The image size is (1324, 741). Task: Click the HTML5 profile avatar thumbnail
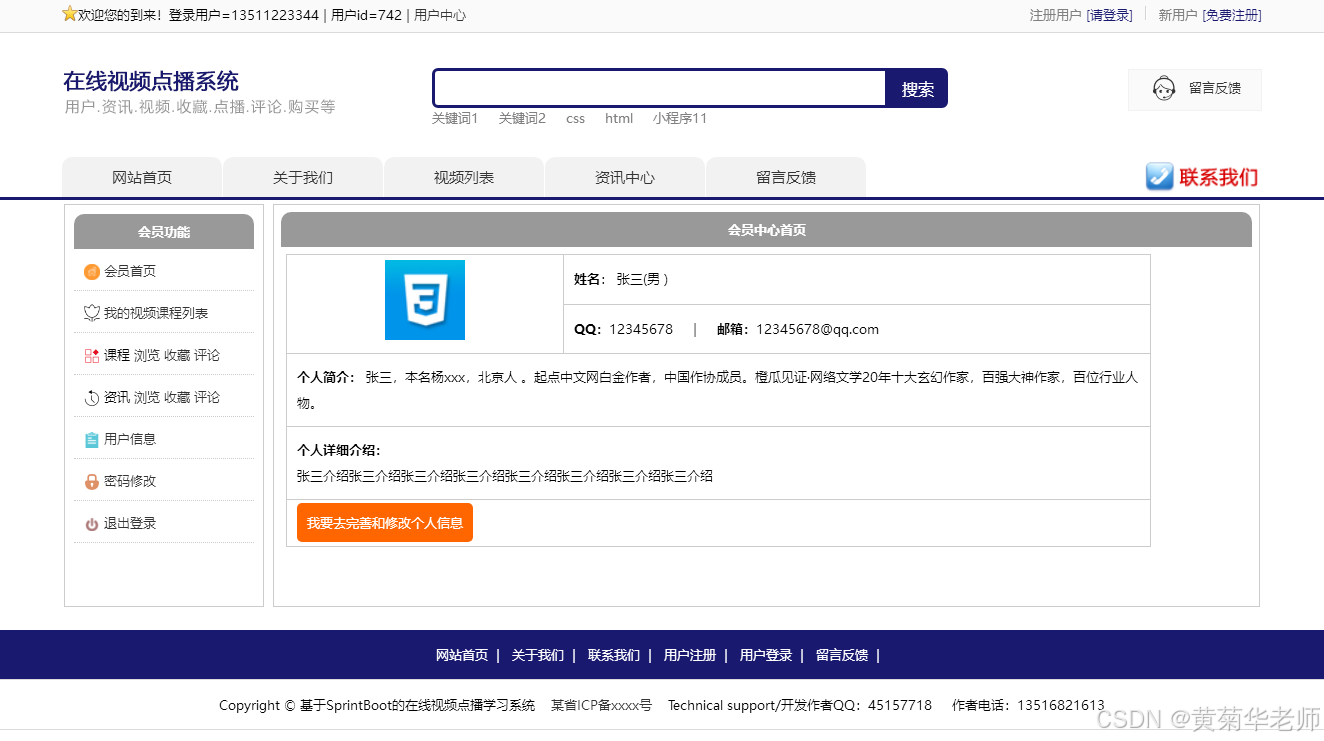(x=424, y=300)
